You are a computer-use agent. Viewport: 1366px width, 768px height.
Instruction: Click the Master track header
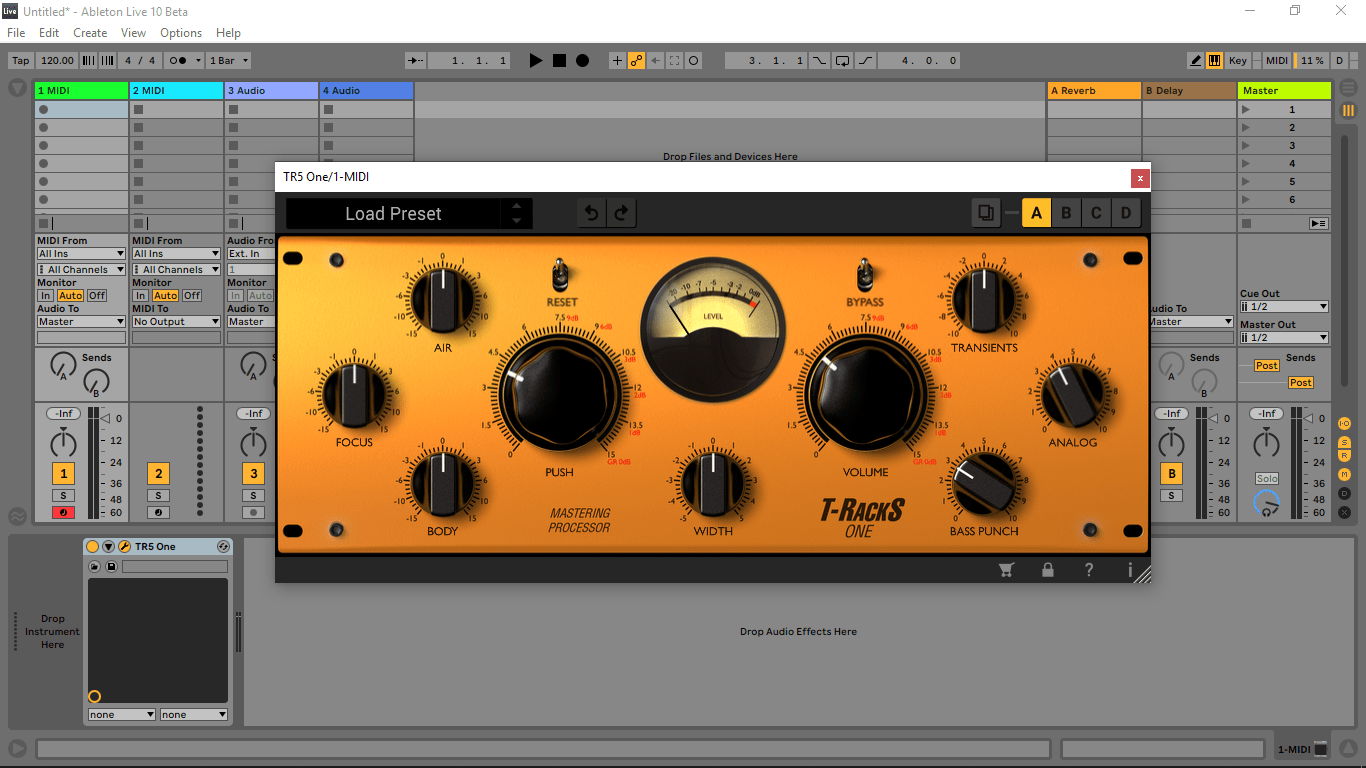tap(1284, 90)
